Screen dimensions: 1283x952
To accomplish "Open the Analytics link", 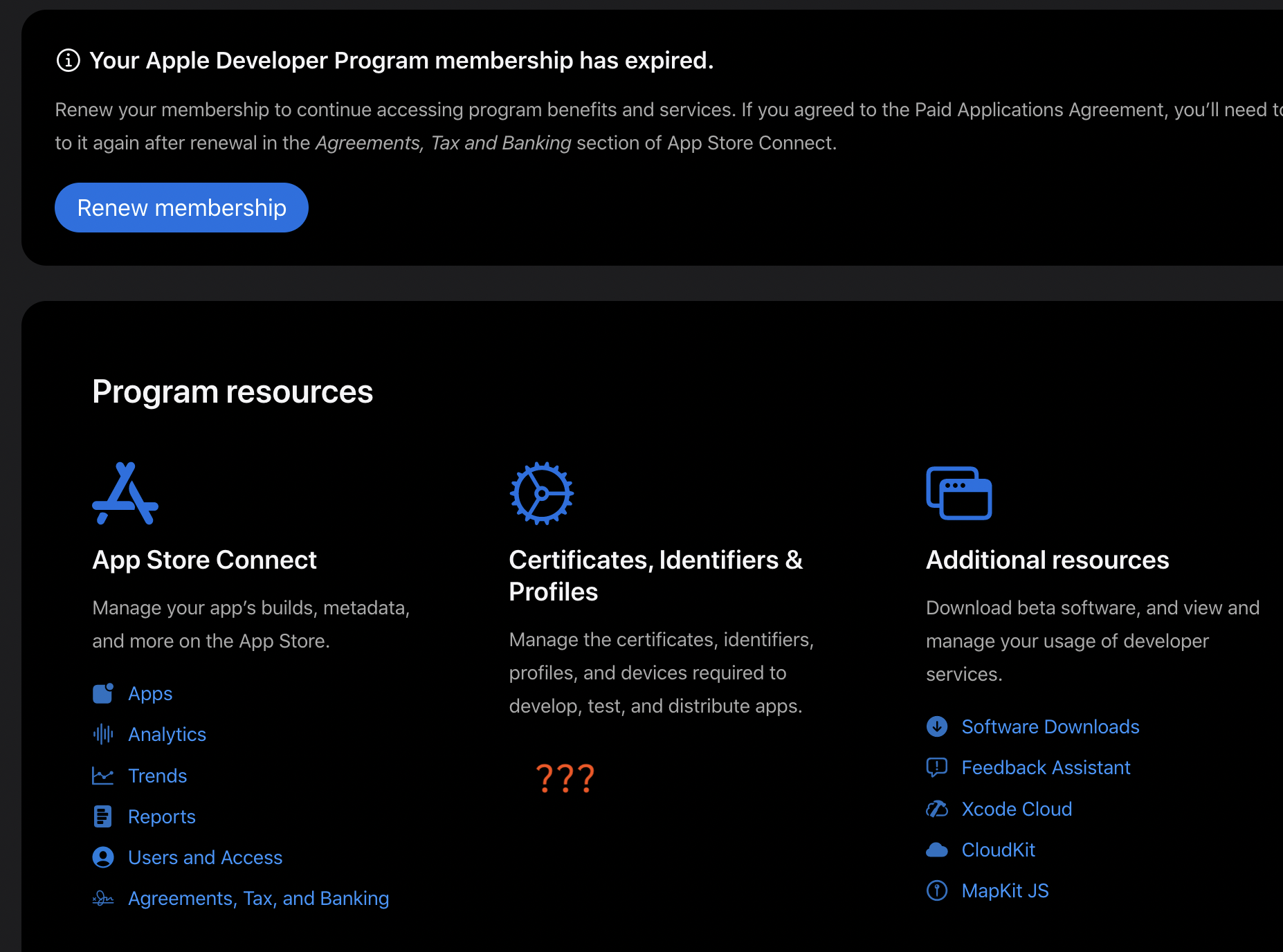I will (167, 734).
